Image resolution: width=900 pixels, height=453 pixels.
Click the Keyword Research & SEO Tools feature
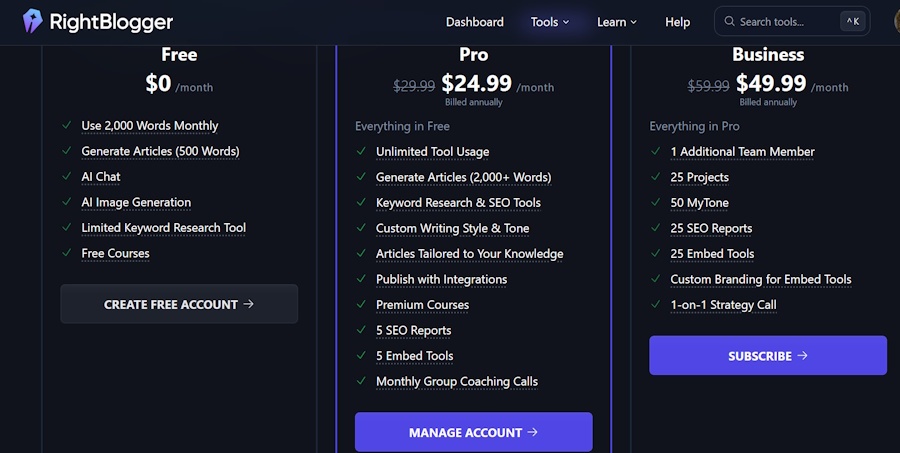click(458, 203)
